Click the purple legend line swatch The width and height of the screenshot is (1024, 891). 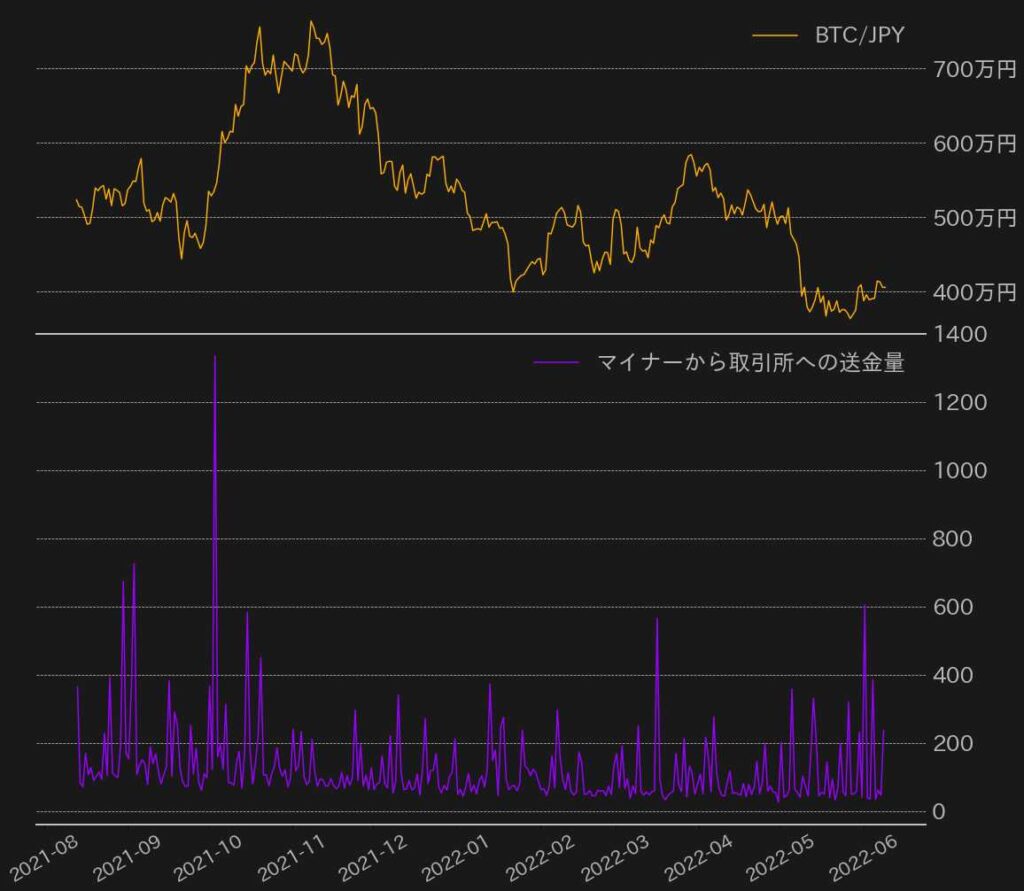pyautogui.click(x=556, y=362)
